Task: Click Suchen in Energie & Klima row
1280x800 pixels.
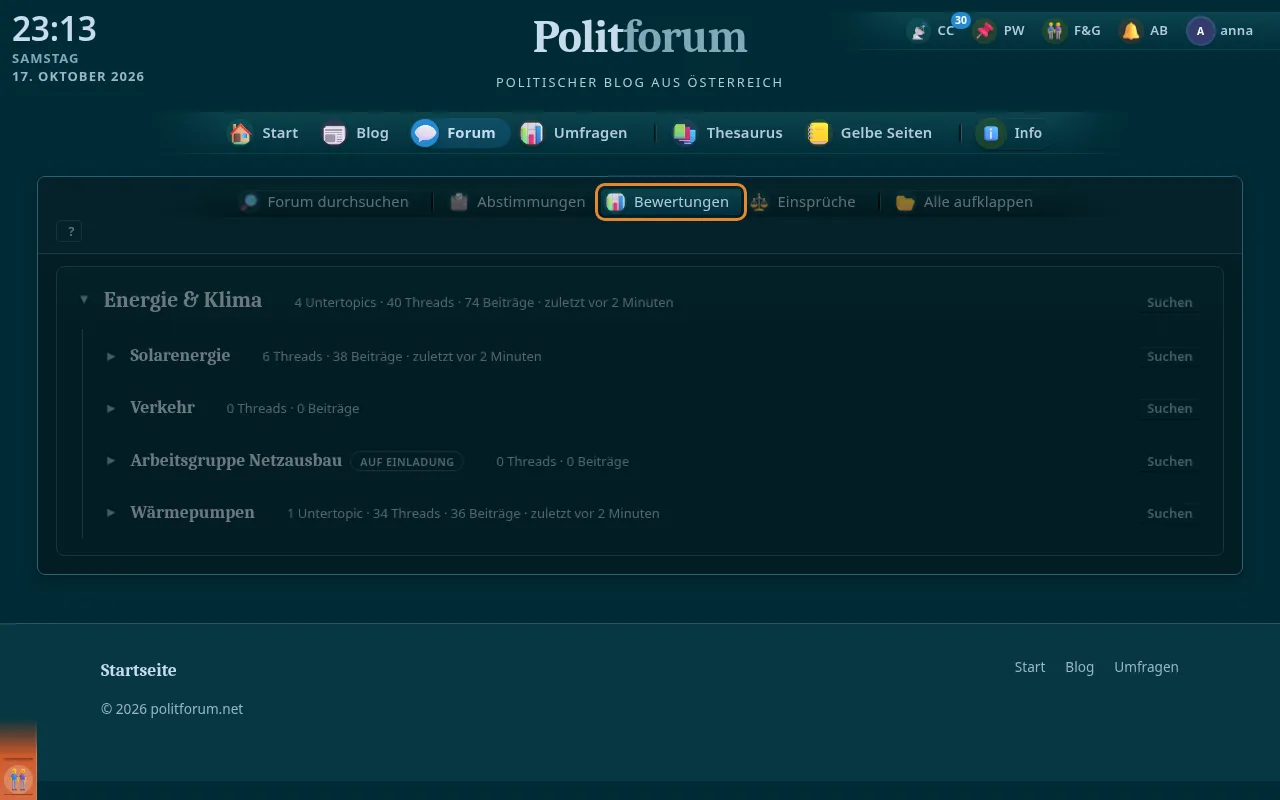Action: [x=1169, y=302]
